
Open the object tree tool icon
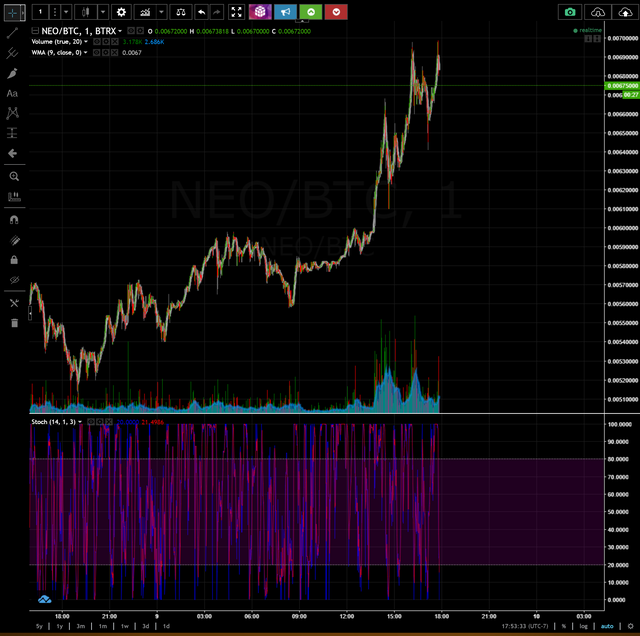pyautogui.click(x=14, y=303)
